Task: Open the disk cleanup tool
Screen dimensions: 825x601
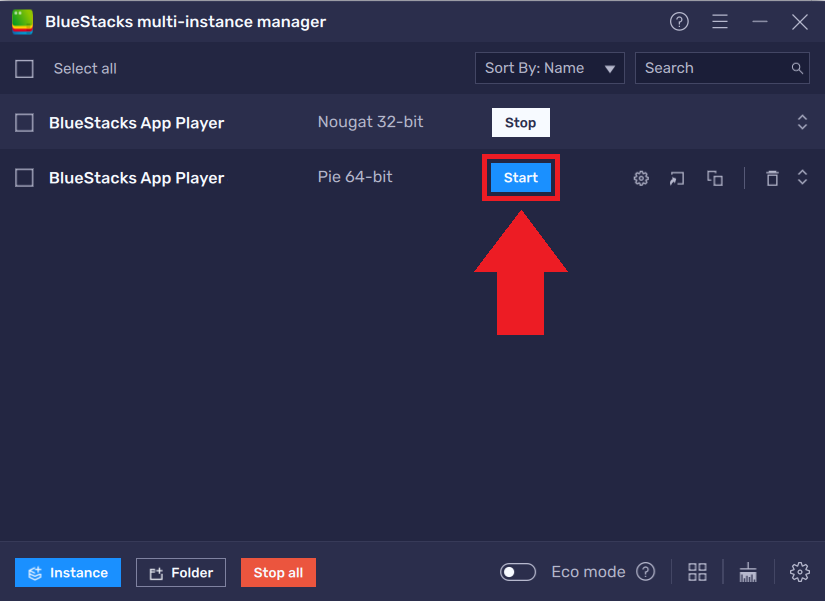Action: [x=748, y=571]
